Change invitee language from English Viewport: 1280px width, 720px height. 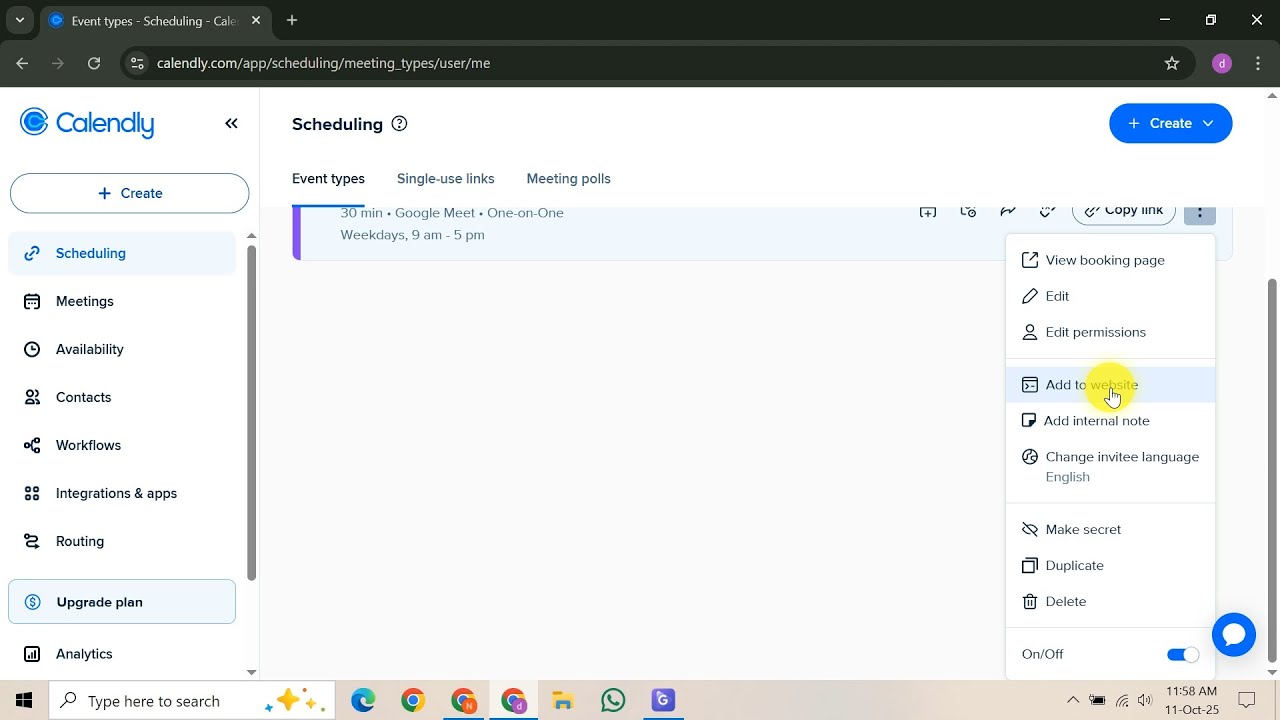[1110, 466]
